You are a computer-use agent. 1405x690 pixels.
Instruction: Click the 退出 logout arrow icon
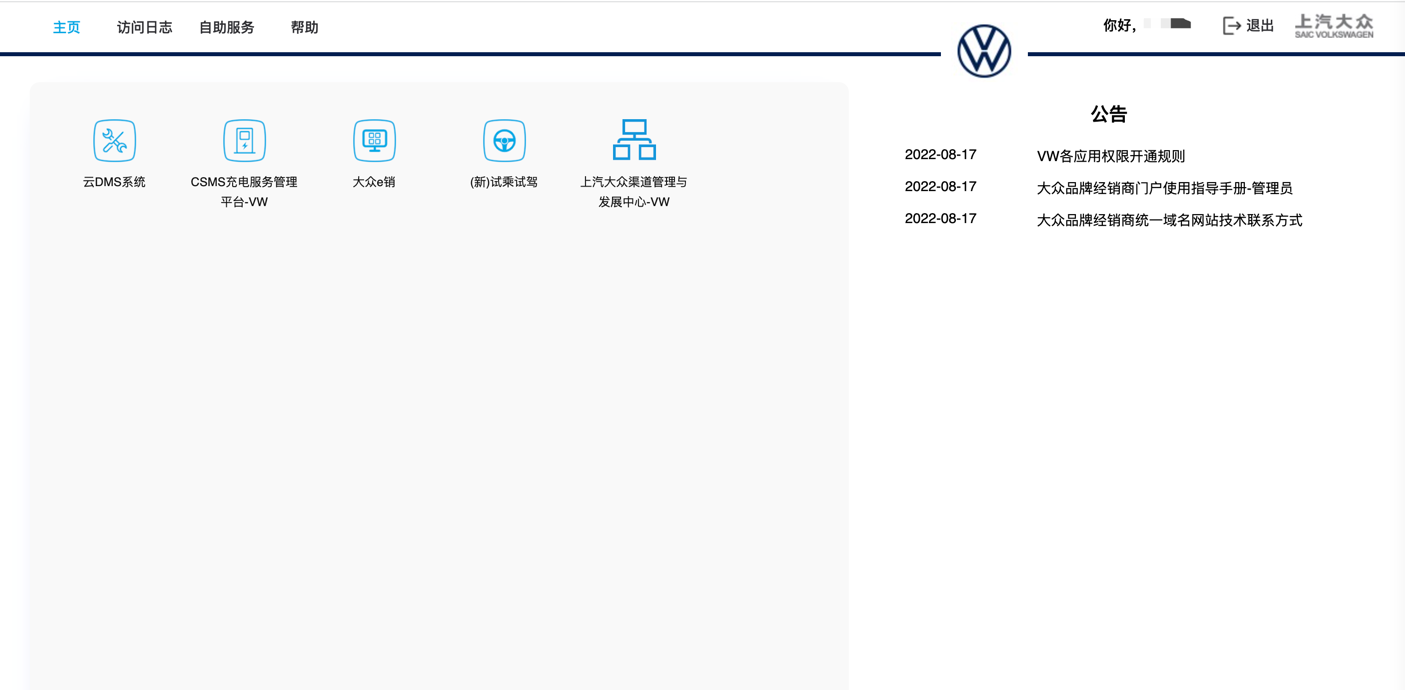(1232, 26)
